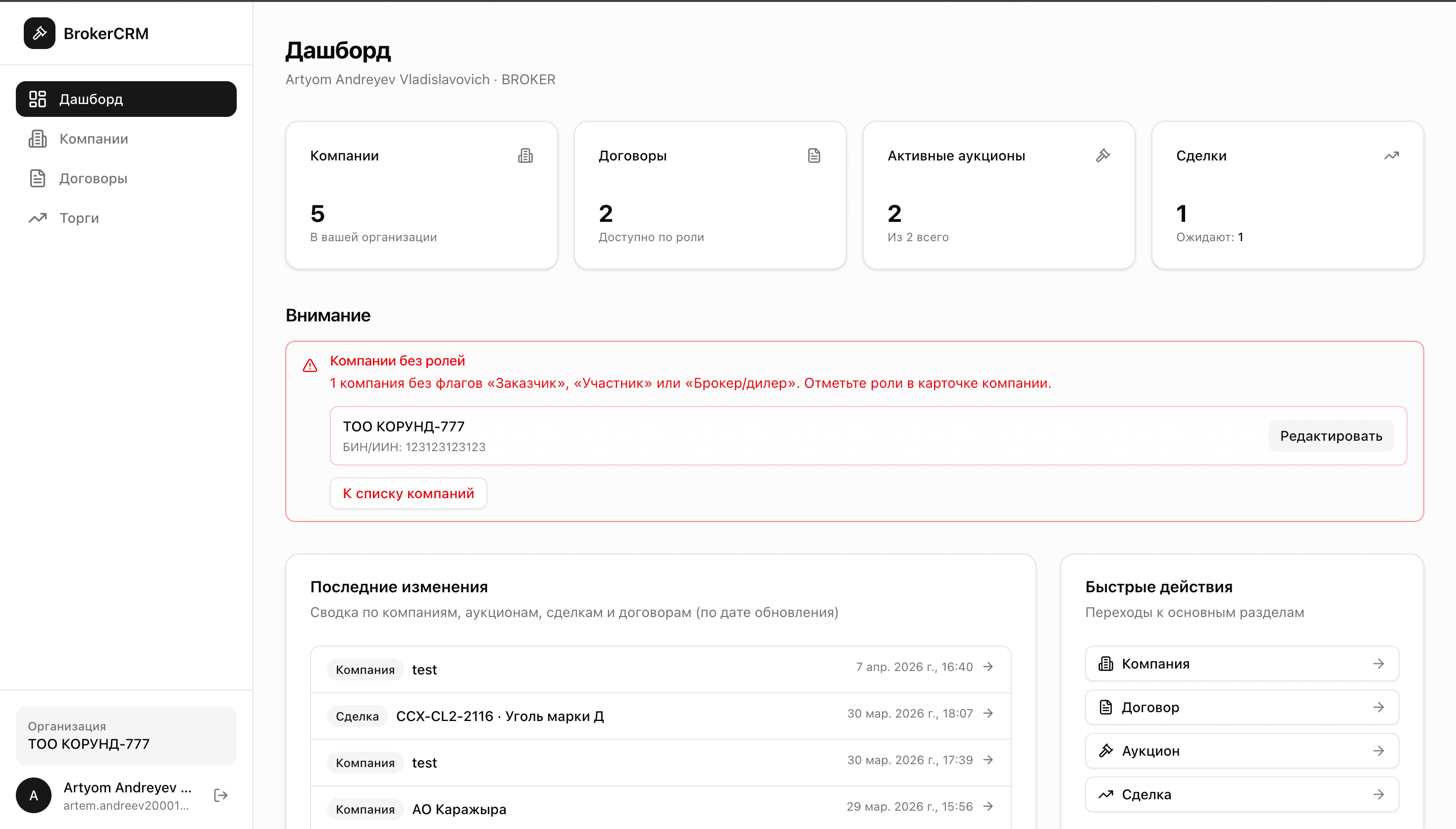Click the red warning triangle icon
Screen dimensions: 1456x829
[x=310, y=365]
